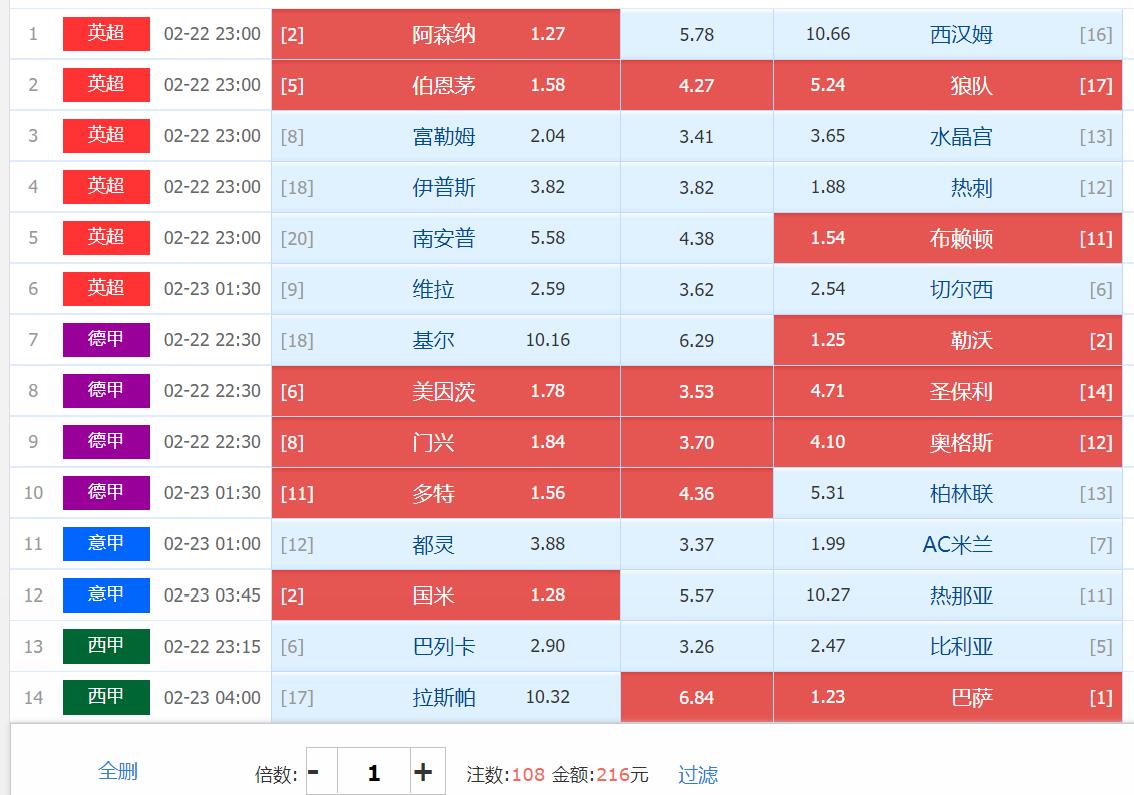Screen dimensions: 1134x795
Task: Deselect draw odds 6.84 in row 14
Action: [x=696, y=697]
